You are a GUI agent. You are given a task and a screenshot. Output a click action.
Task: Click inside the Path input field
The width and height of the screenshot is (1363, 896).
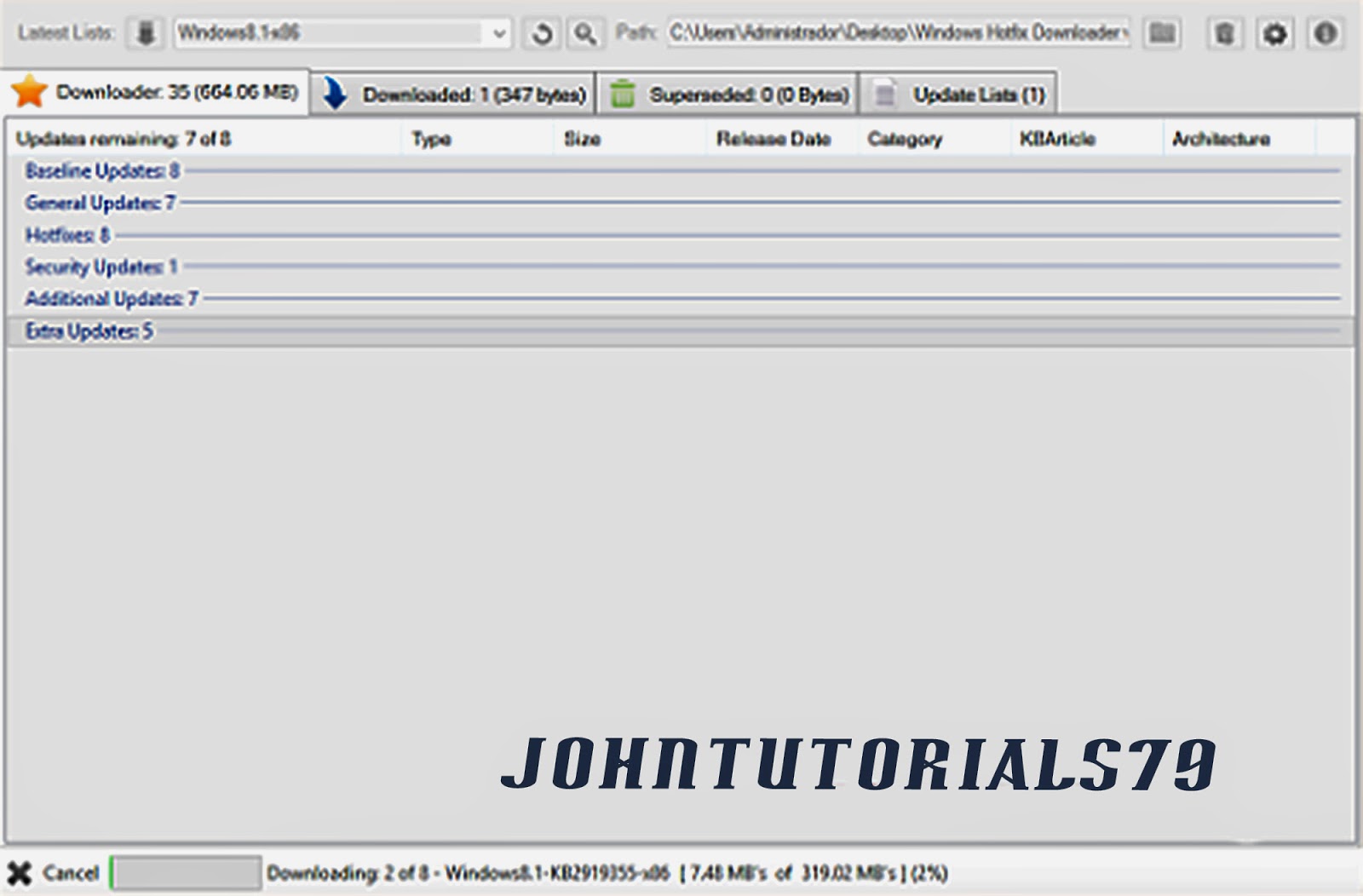894,33
